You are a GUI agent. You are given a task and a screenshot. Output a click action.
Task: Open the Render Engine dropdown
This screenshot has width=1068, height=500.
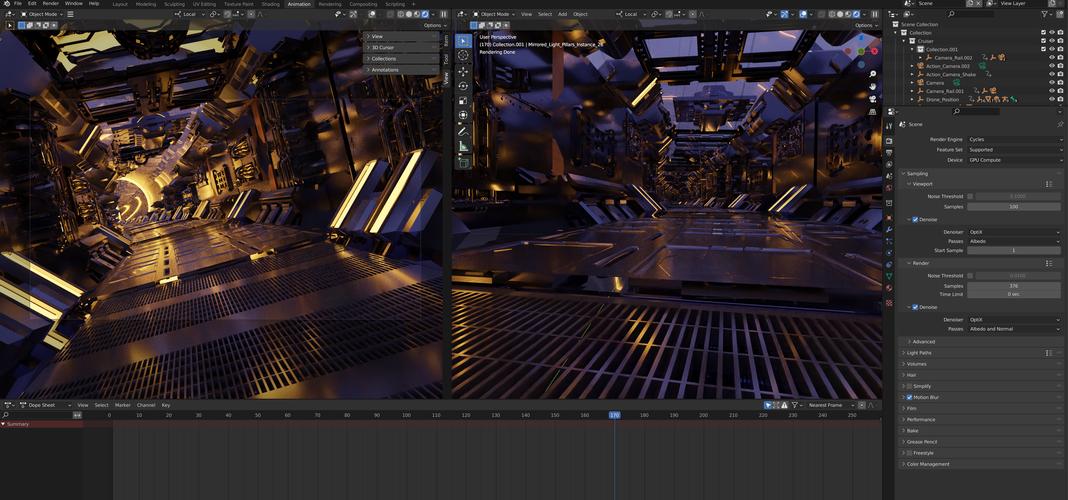tap(1014, 140)
